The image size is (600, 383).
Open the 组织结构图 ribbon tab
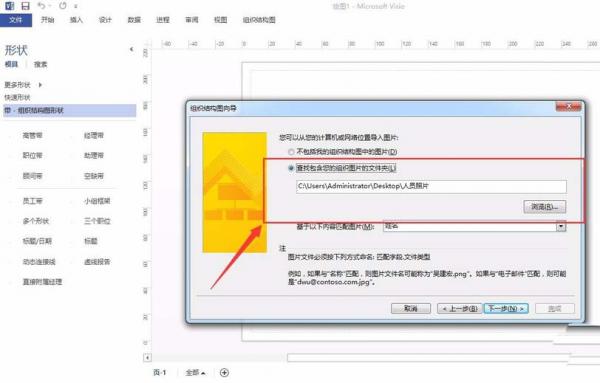pyautogui.click(x=259, y=20)
